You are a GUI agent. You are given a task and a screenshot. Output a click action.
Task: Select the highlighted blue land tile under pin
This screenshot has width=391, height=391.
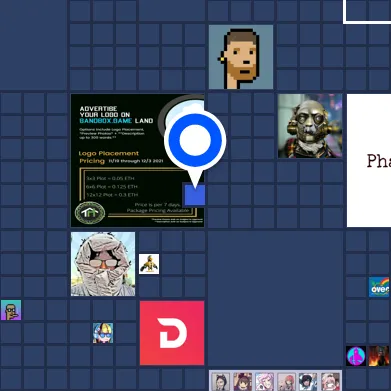[195, 195]
